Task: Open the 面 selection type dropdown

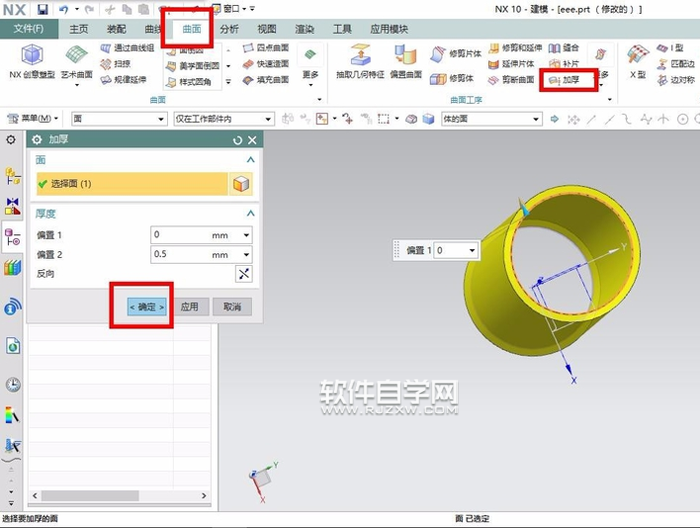Action: pos(119,119)
